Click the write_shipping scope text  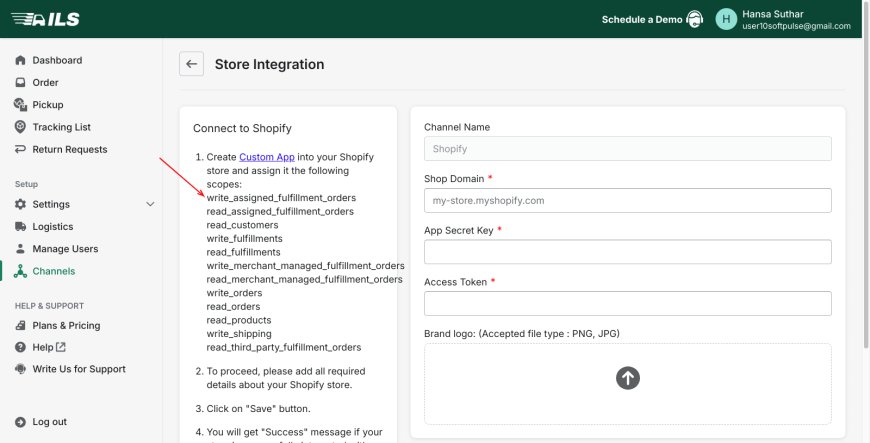[x=239, y=334]
